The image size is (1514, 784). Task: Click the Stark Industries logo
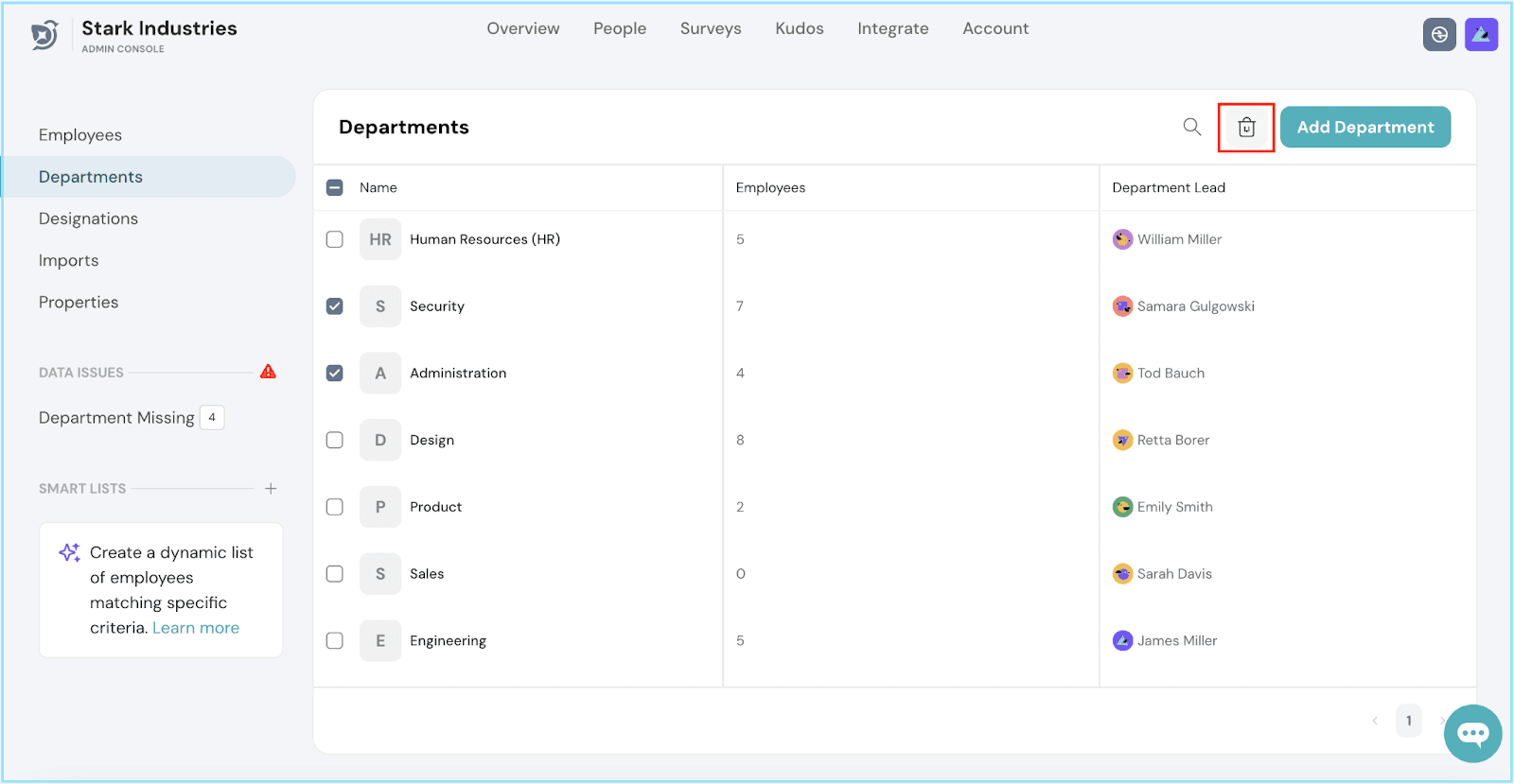point(45,35)
